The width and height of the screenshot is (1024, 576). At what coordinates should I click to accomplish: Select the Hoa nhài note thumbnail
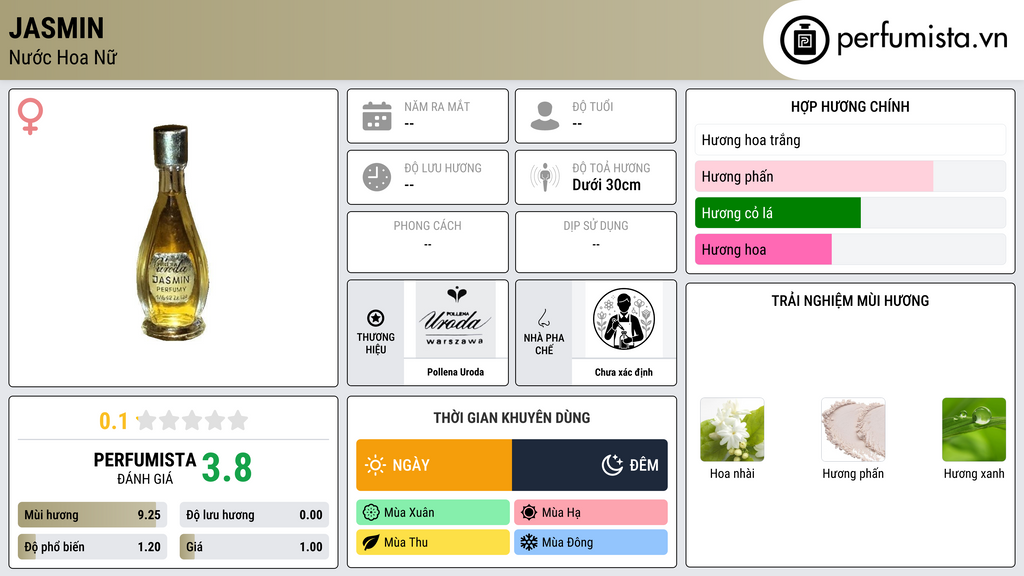coord(732,430)
